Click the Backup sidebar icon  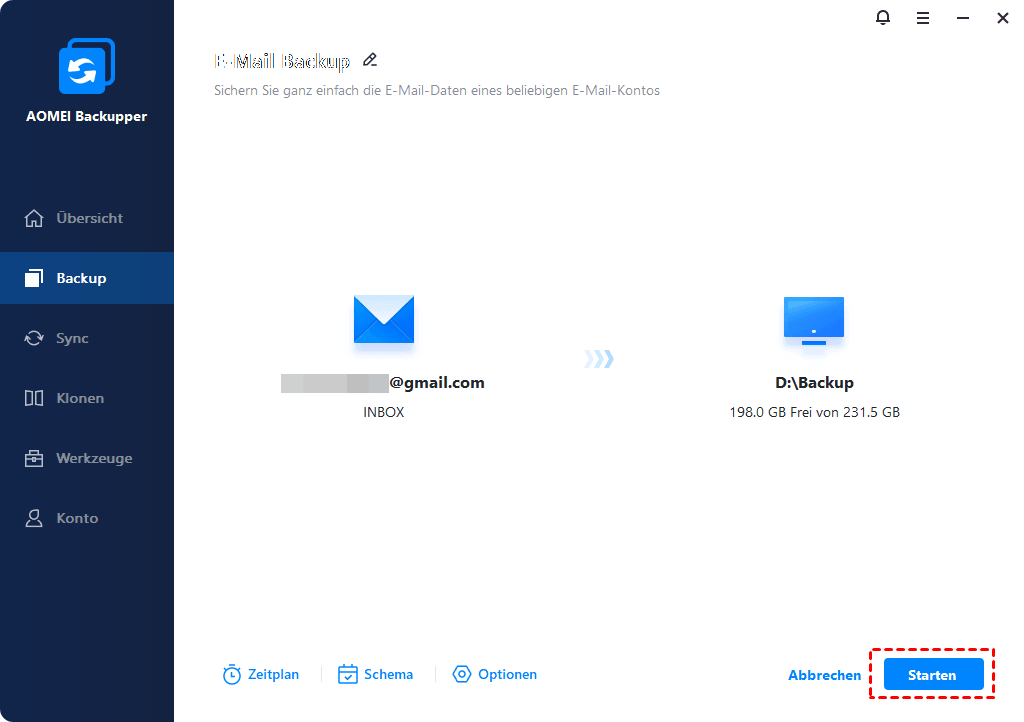point(34,278)
